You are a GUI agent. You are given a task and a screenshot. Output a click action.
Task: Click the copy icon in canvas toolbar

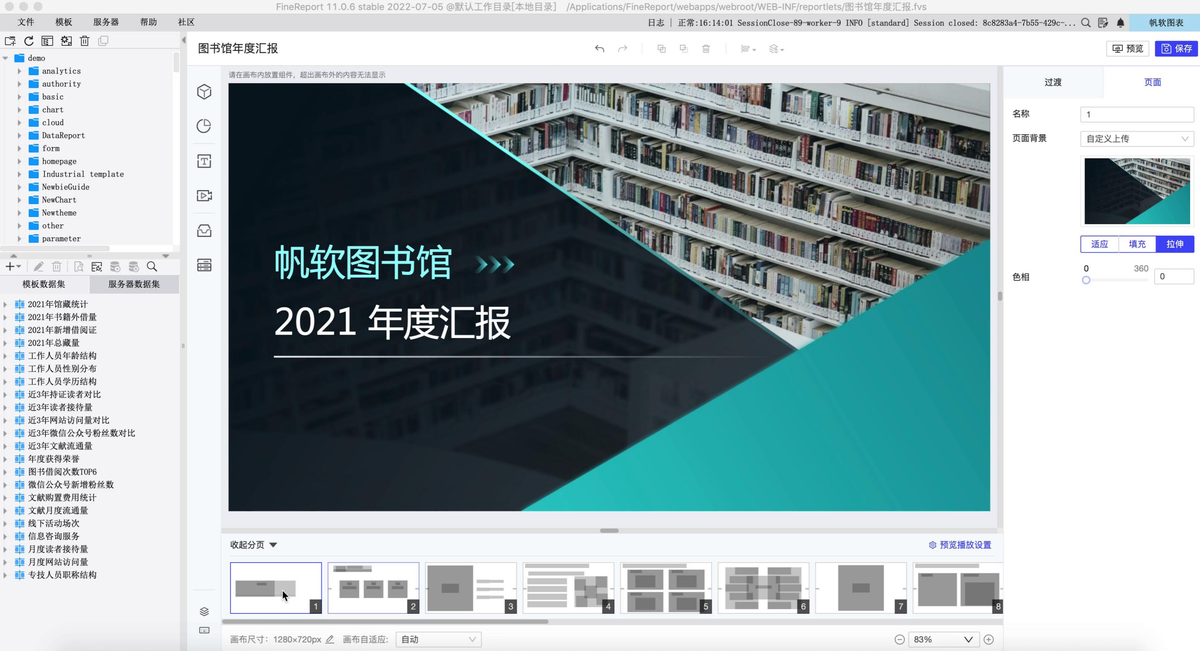tap(661, 48)
